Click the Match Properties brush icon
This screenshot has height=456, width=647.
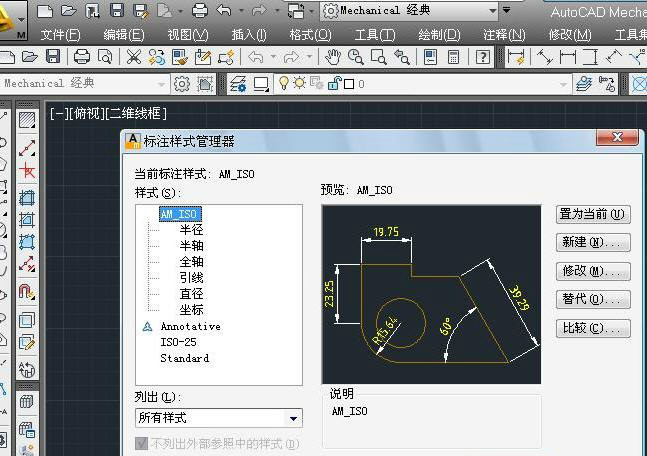tap(179, 57)
